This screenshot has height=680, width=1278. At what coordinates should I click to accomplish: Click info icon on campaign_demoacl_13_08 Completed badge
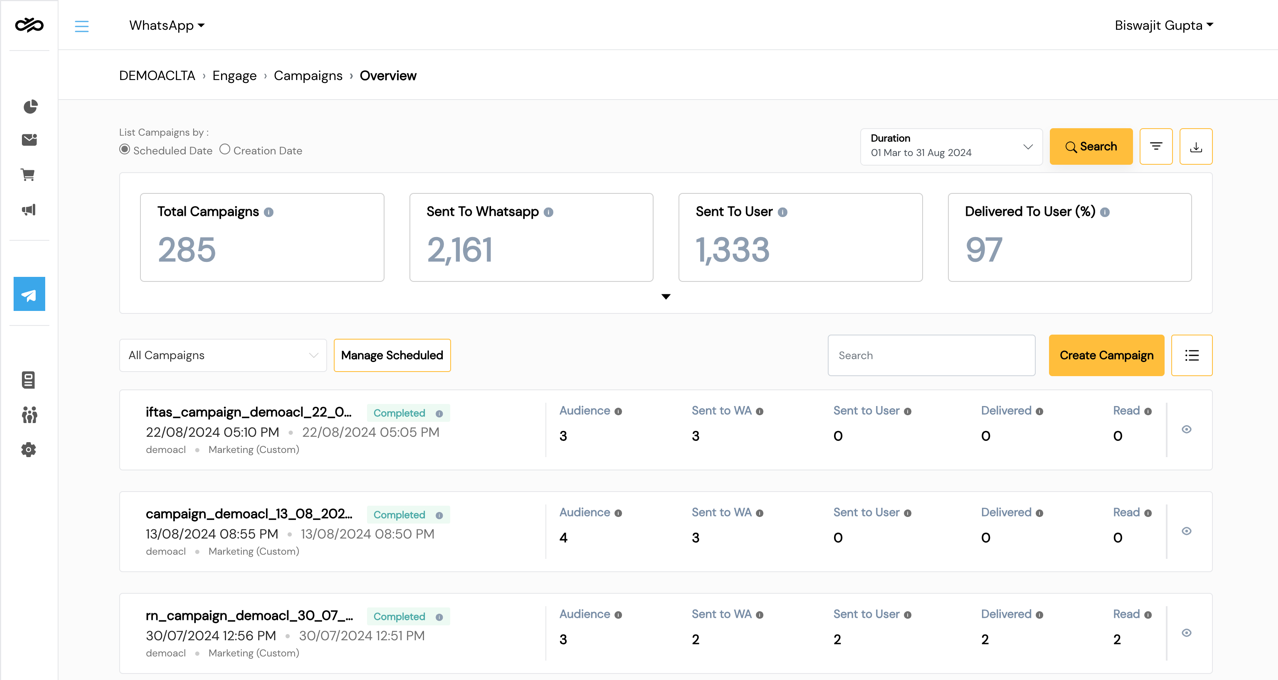click(439, 515)
